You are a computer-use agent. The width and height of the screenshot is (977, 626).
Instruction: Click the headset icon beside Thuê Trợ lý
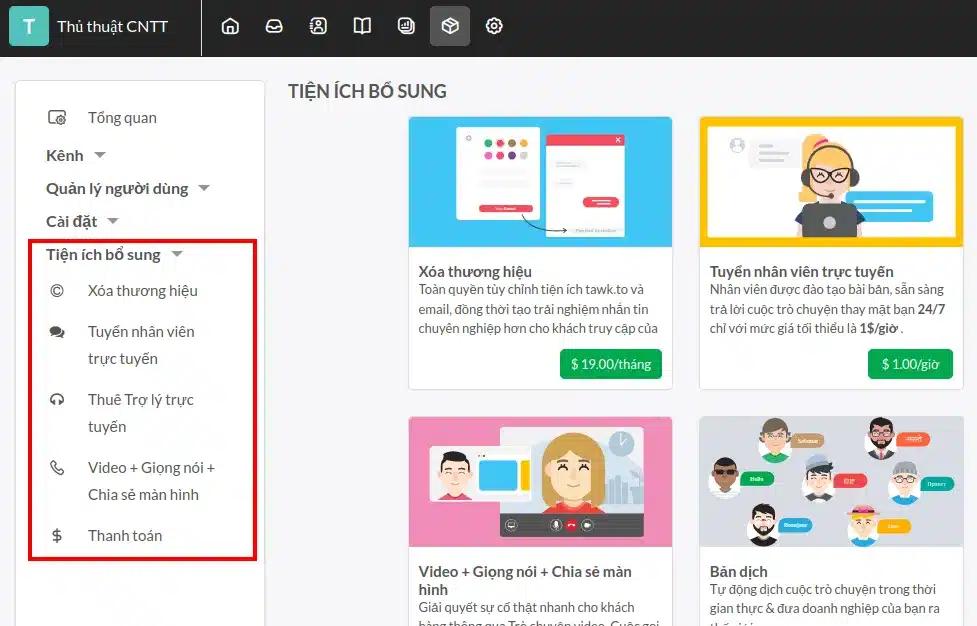(57, 400)
